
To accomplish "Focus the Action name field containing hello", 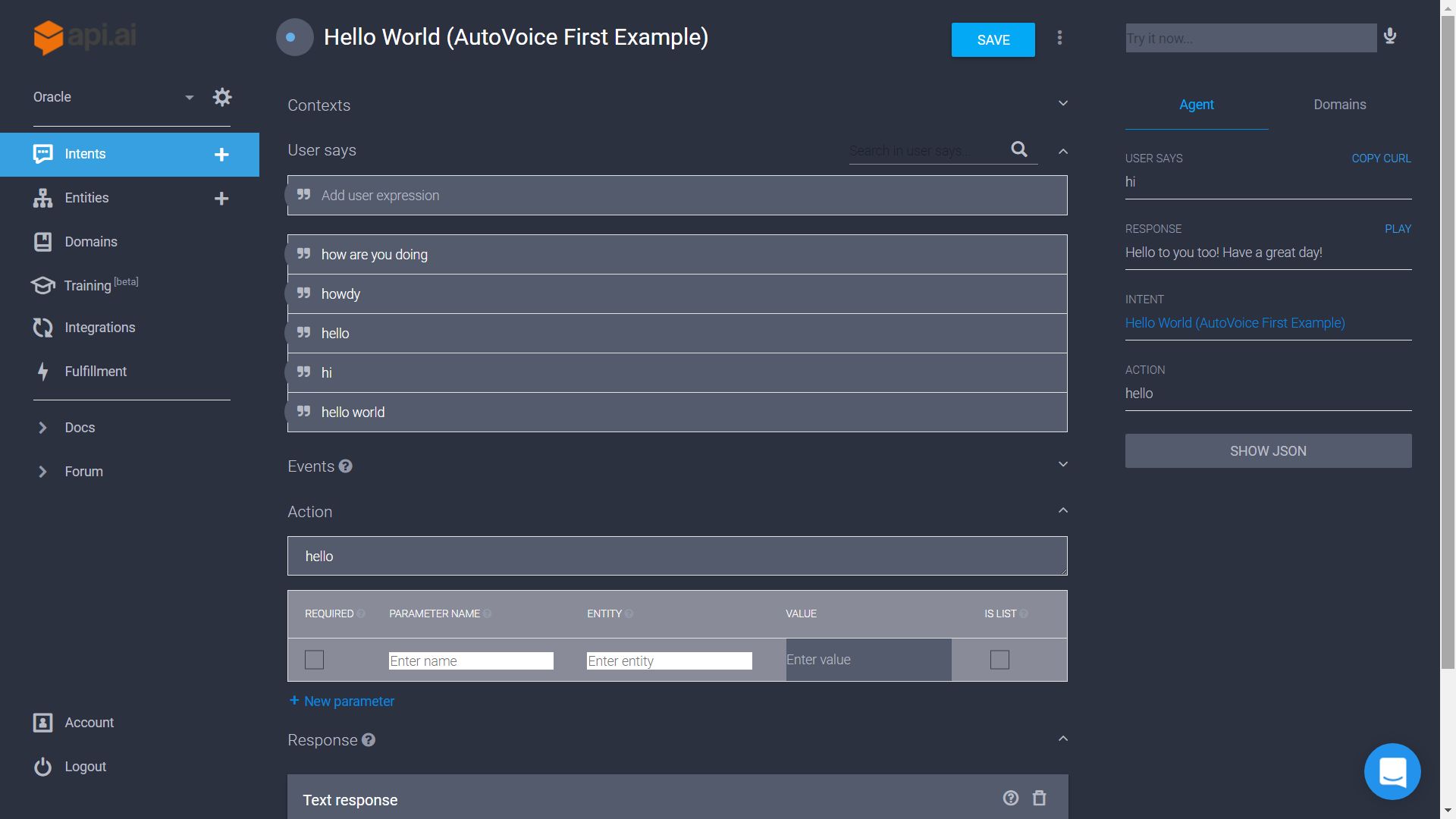I will pyautogui.click(x=677, y=556).
